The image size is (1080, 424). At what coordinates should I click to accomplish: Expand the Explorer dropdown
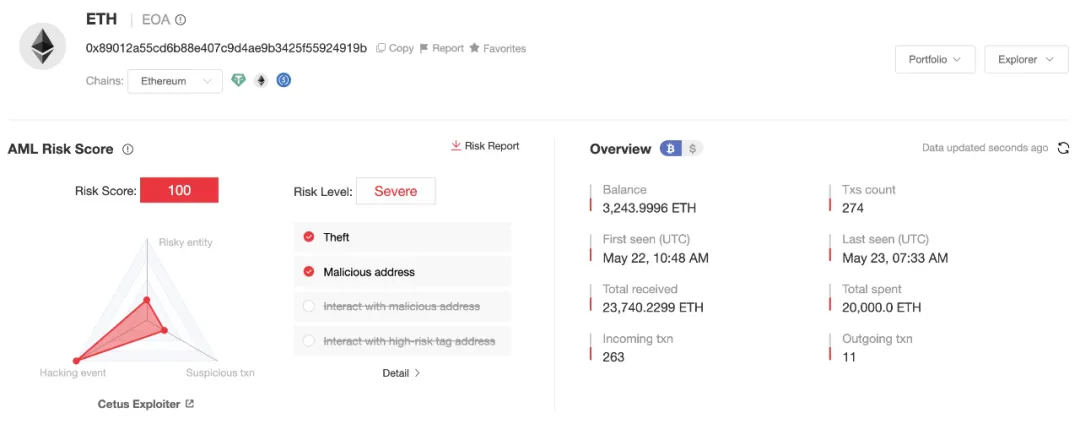1025,60
